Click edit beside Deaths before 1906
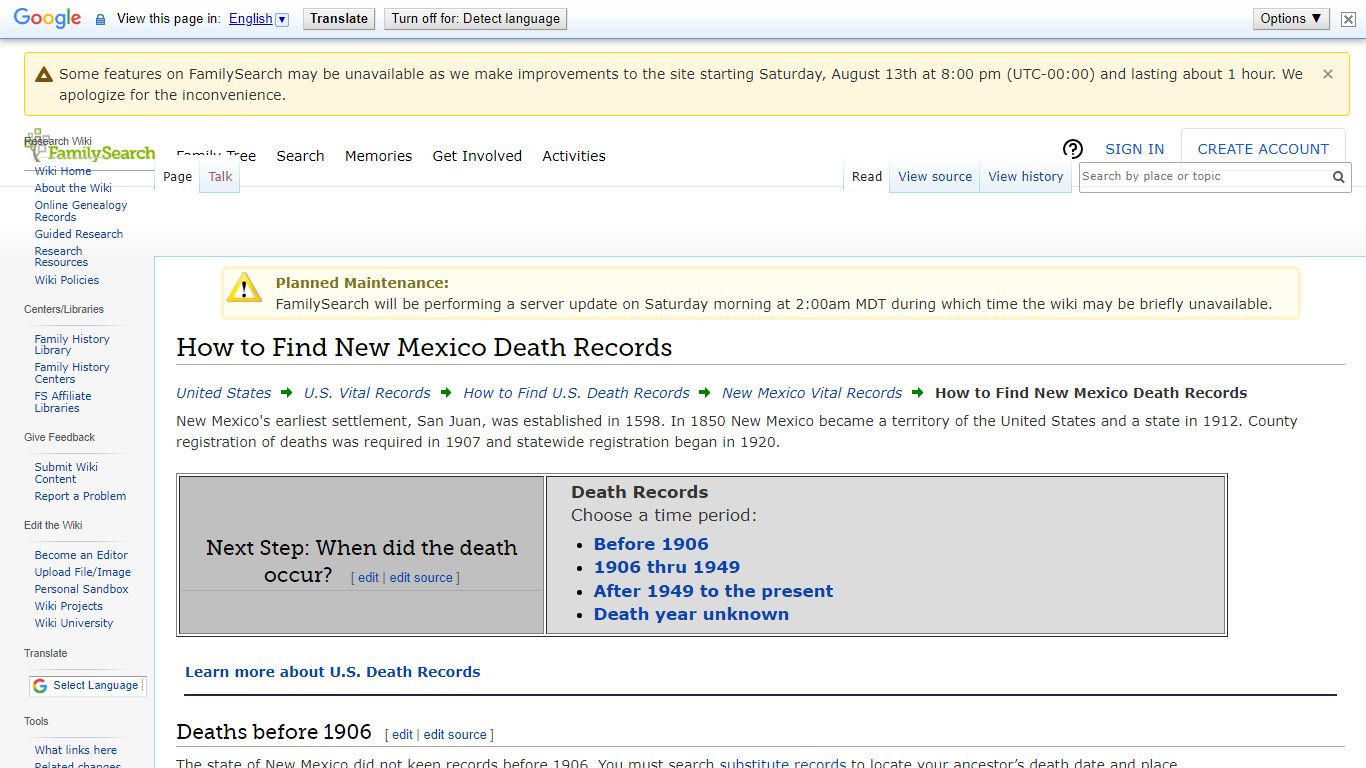Image resolution: width=1366 pixels, height=768 pixels. click(402, 735)
